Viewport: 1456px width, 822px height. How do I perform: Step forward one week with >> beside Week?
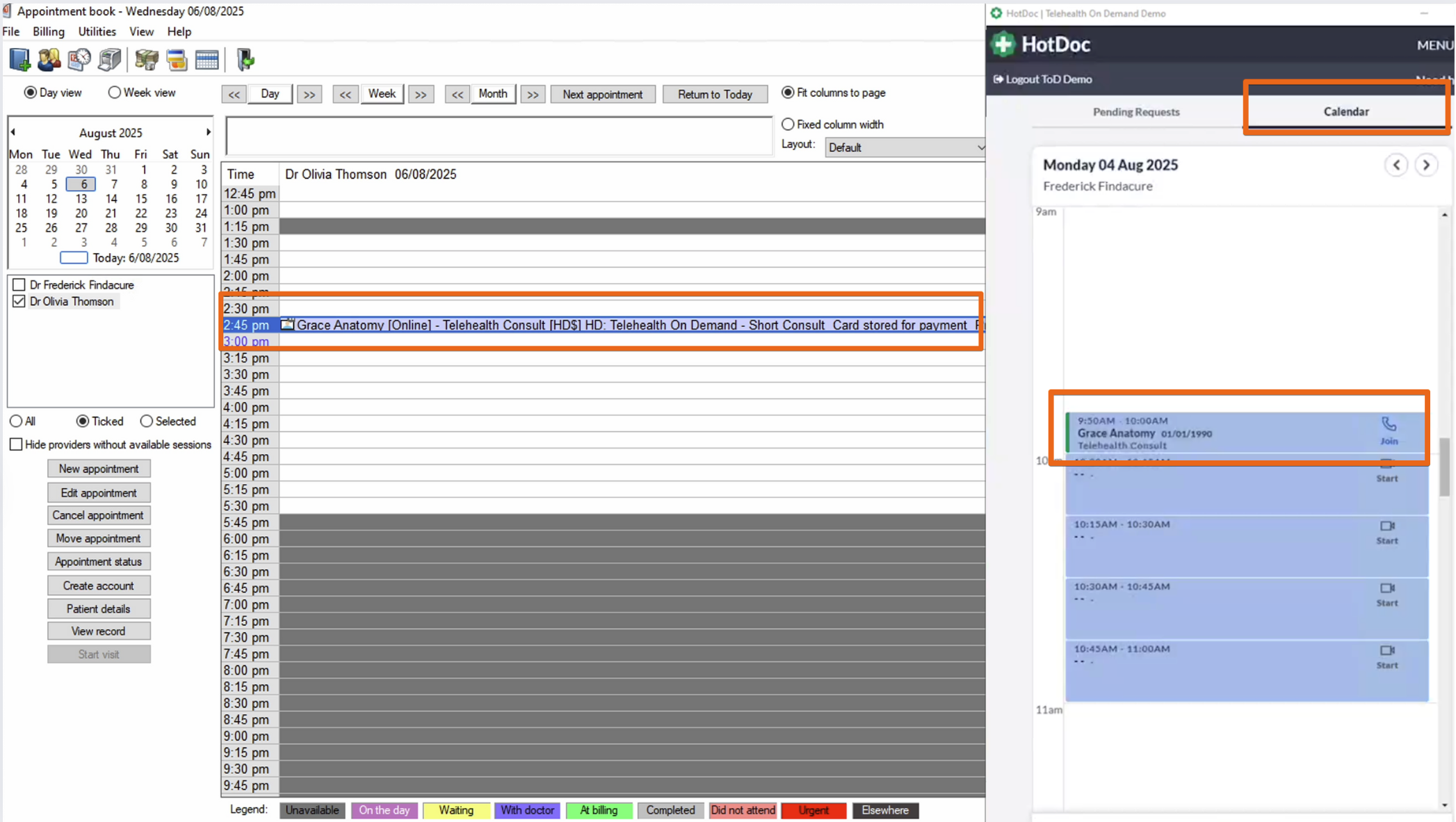(x=421, y=95)
